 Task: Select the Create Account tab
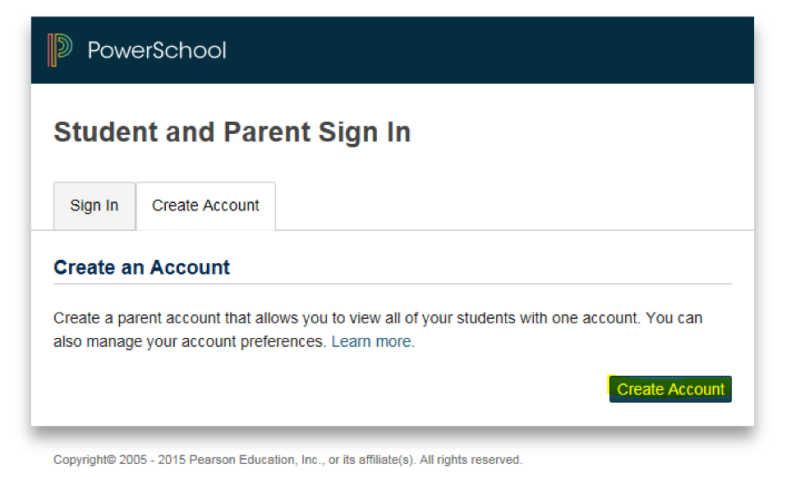[x=205, y=206]
